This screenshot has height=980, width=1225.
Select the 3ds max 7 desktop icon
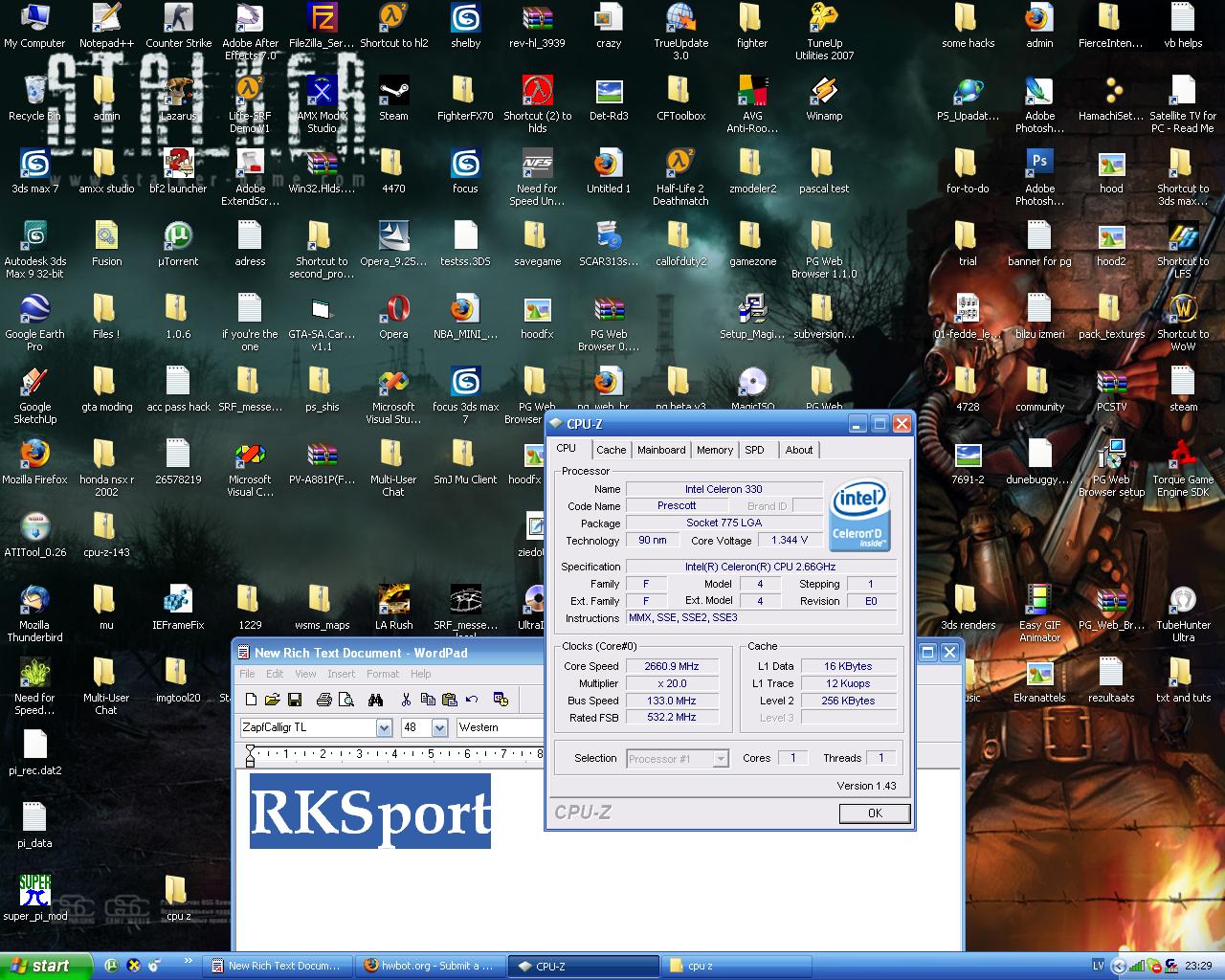coord(34,171)
